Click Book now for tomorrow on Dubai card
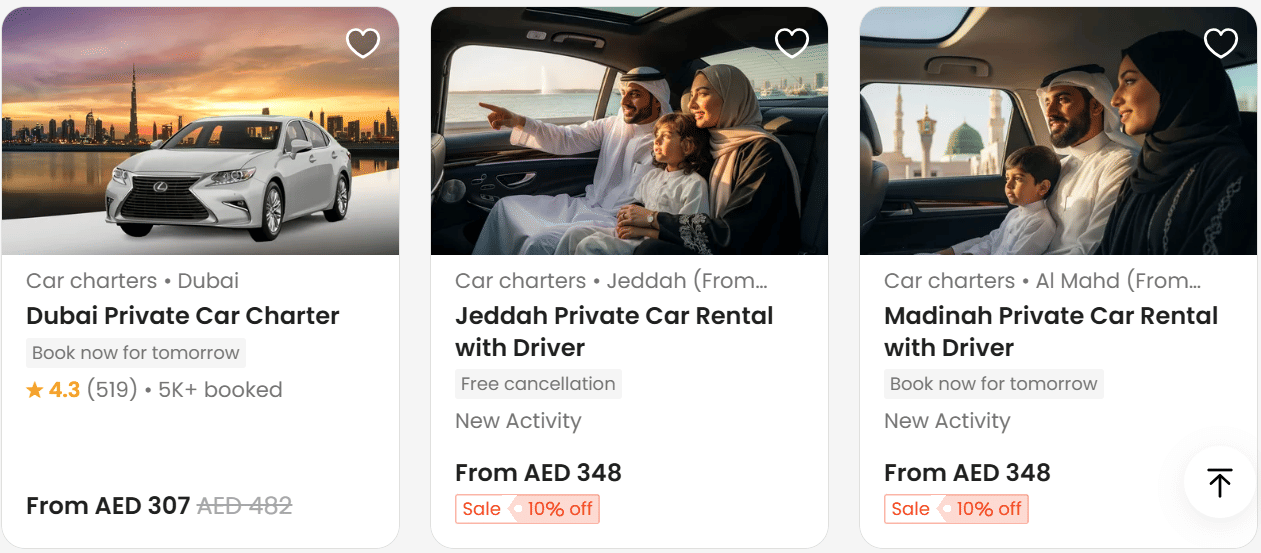This screenshot has height=553, width=1261. (135, 353)
